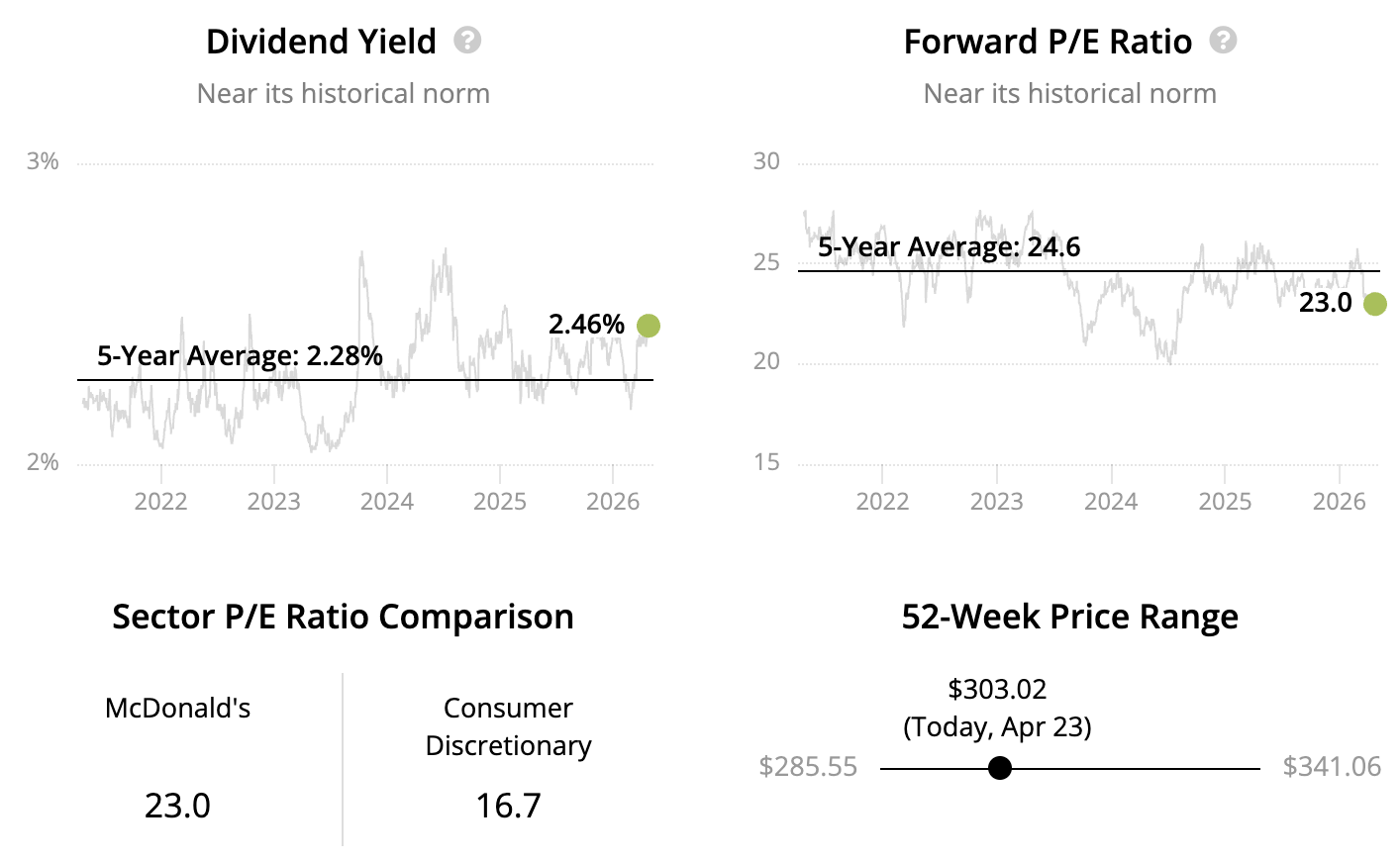Click the 2025 label on P/E chart
This screenshot has height=861, width=1400.
click(x=1225, y=501)
